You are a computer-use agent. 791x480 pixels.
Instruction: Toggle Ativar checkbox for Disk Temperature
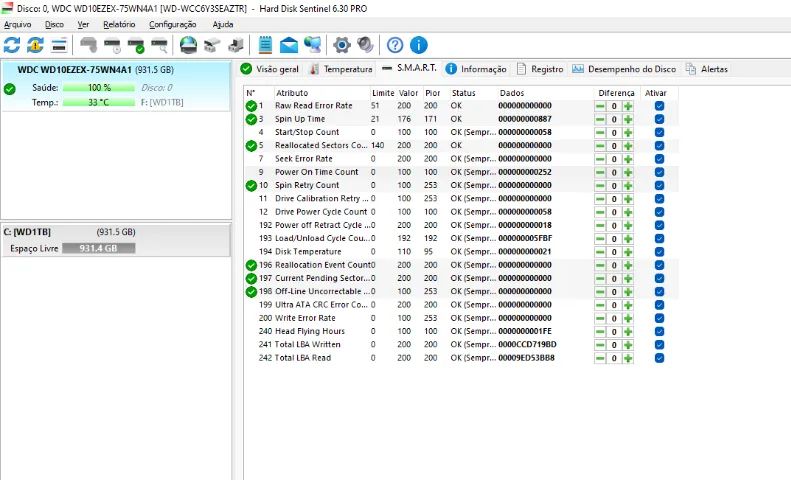[x=659, y=252]
